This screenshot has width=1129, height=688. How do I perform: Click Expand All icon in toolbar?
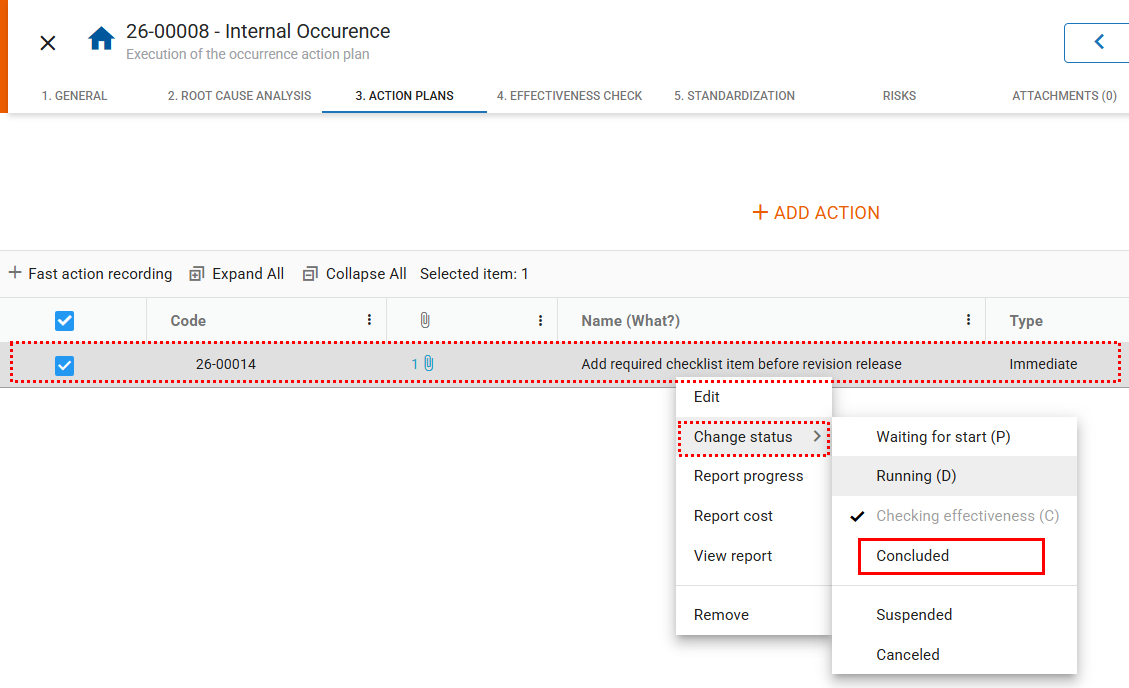(x=197, y=274)
